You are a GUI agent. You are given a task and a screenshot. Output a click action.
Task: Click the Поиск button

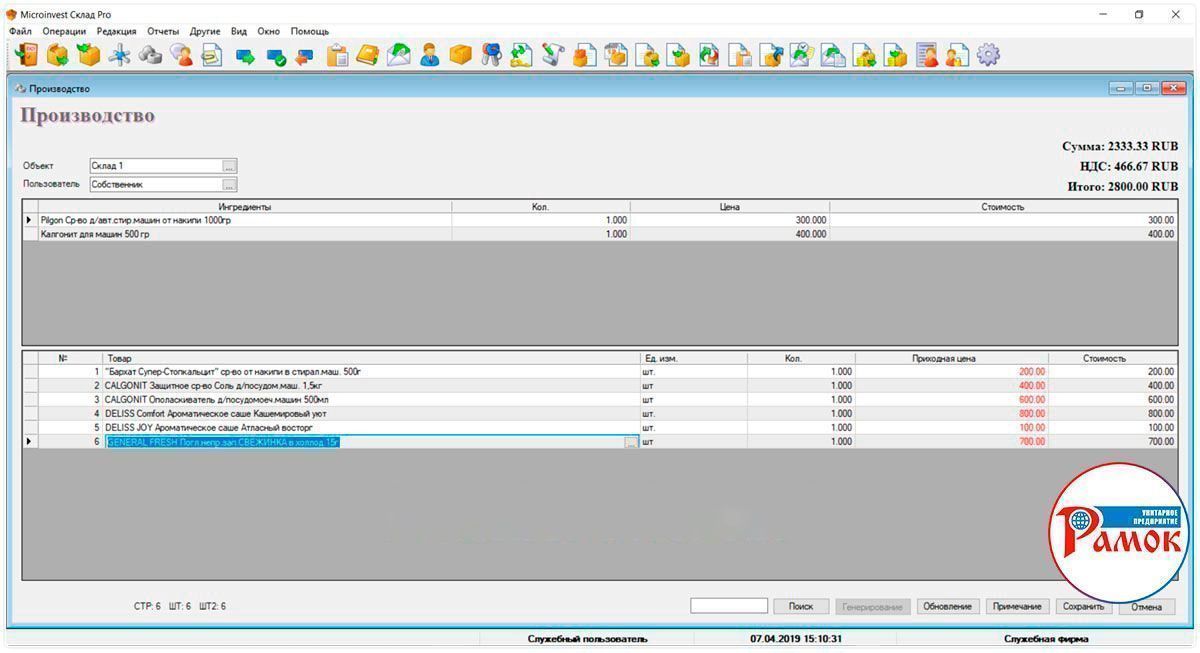tap(800, 606)
